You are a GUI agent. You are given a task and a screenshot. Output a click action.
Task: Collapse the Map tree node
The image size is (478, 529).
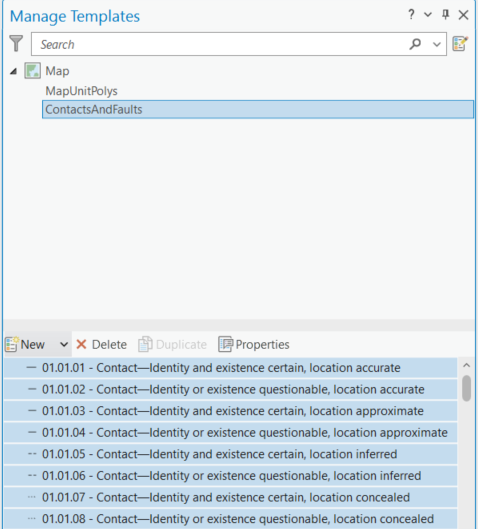13,71
